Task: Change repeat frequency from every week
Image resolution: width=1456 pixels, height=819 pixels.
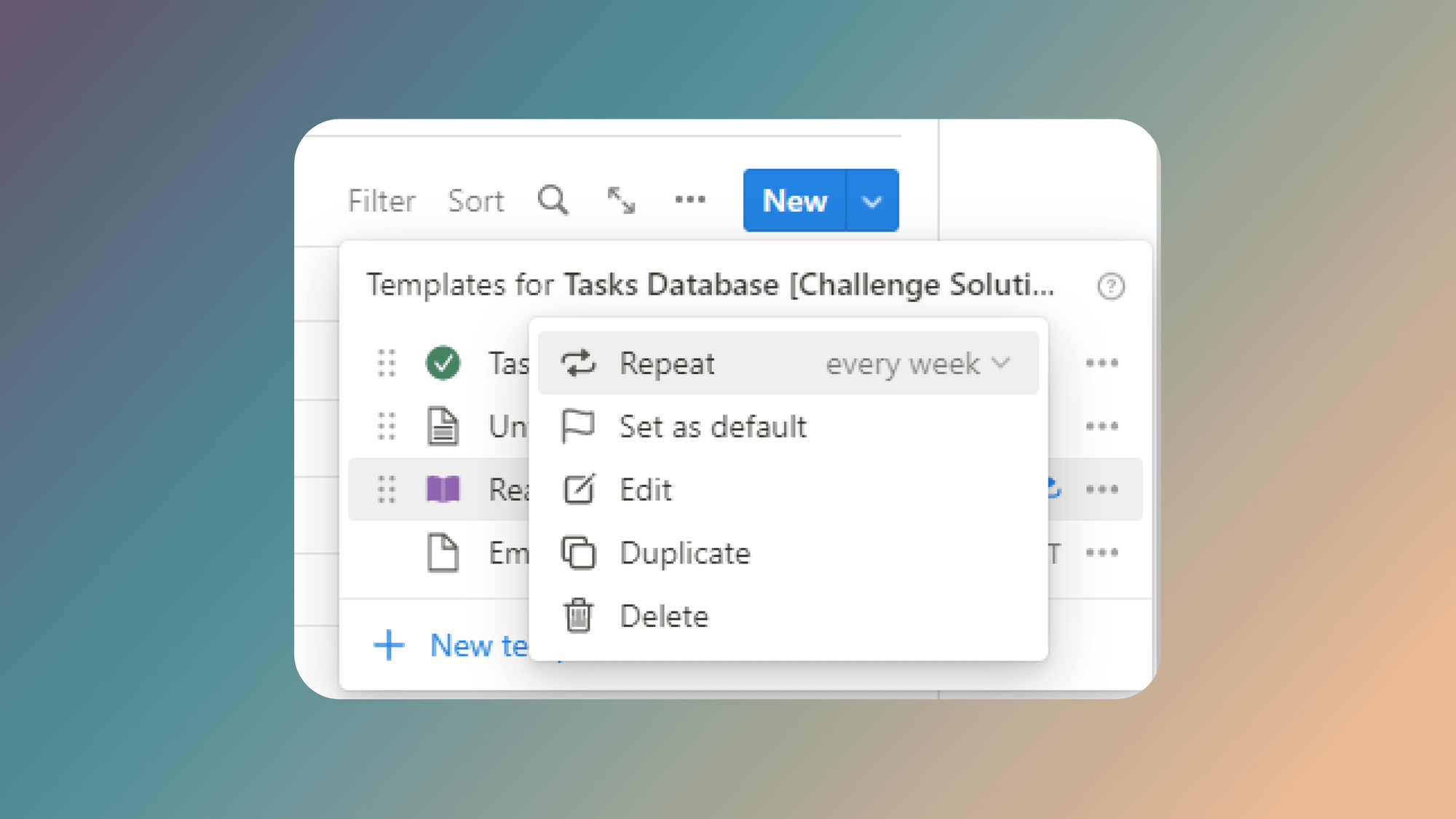Action: point(916,363)
